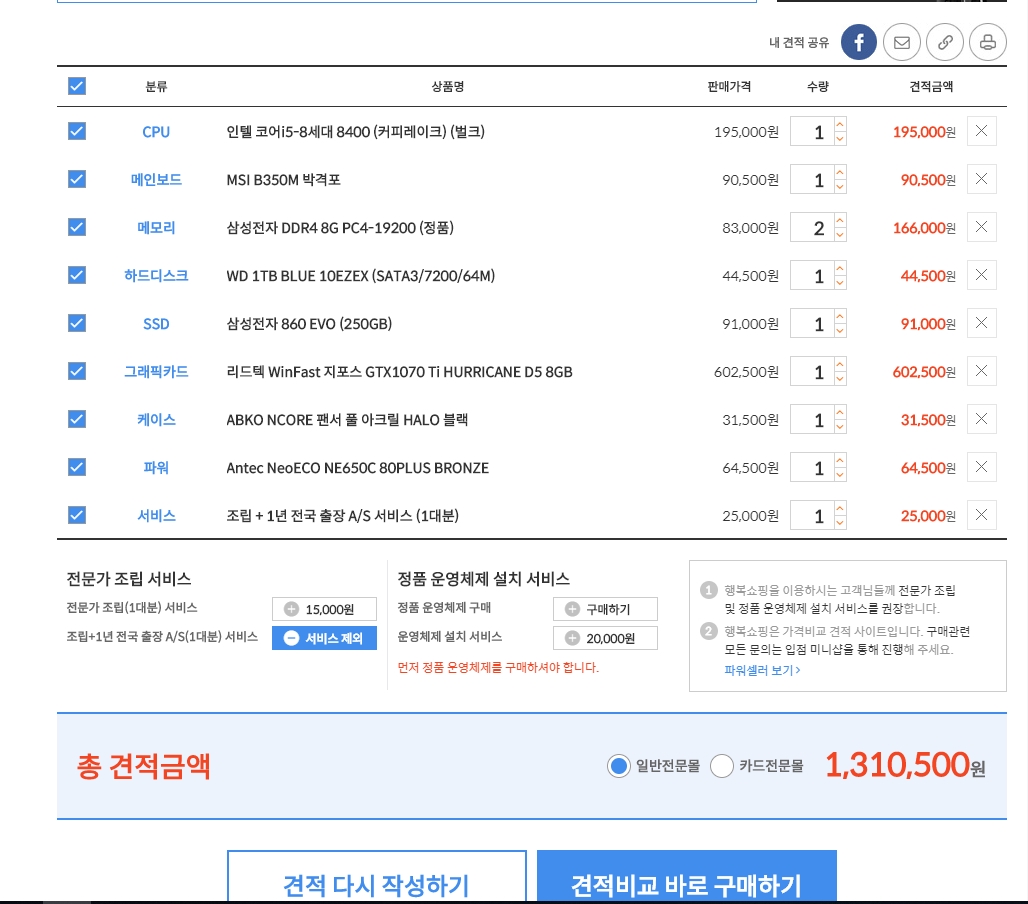The width and height of the screenshot is (1028, 904).
Task: Click 견적비교 바로 구매하기 button
Action: tap(686, 876)
